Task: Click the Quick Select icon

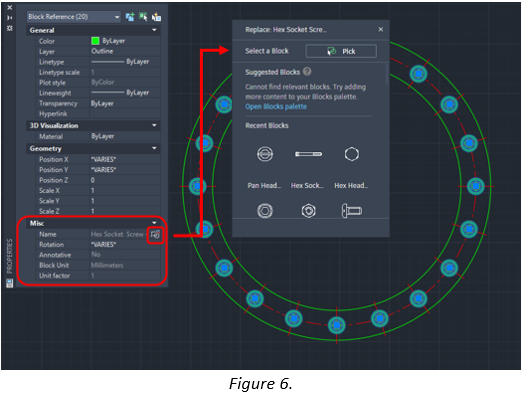Action: [x=156, y=17]
